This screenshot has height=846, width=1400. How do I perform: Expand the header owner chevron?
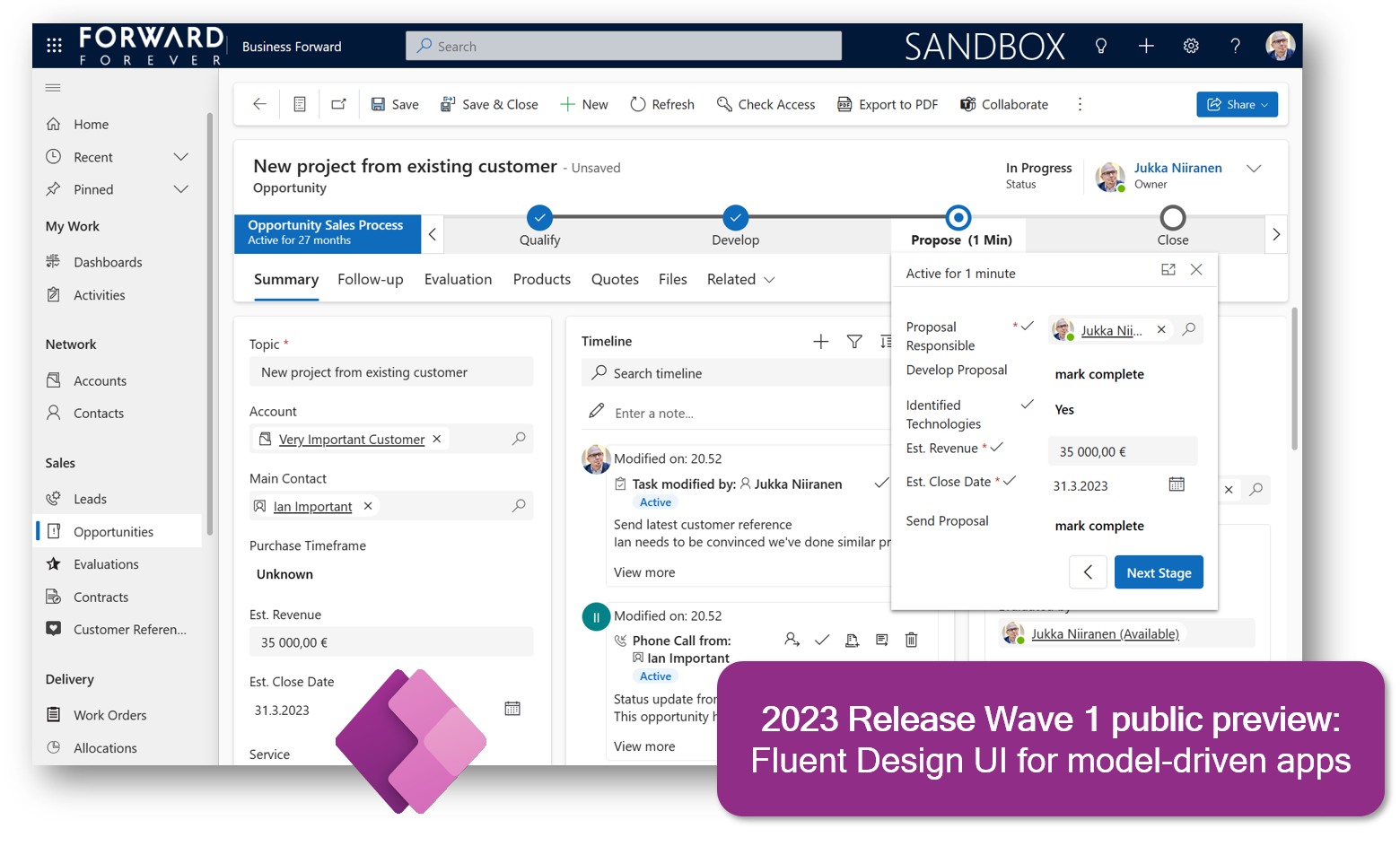point(1255,168)
